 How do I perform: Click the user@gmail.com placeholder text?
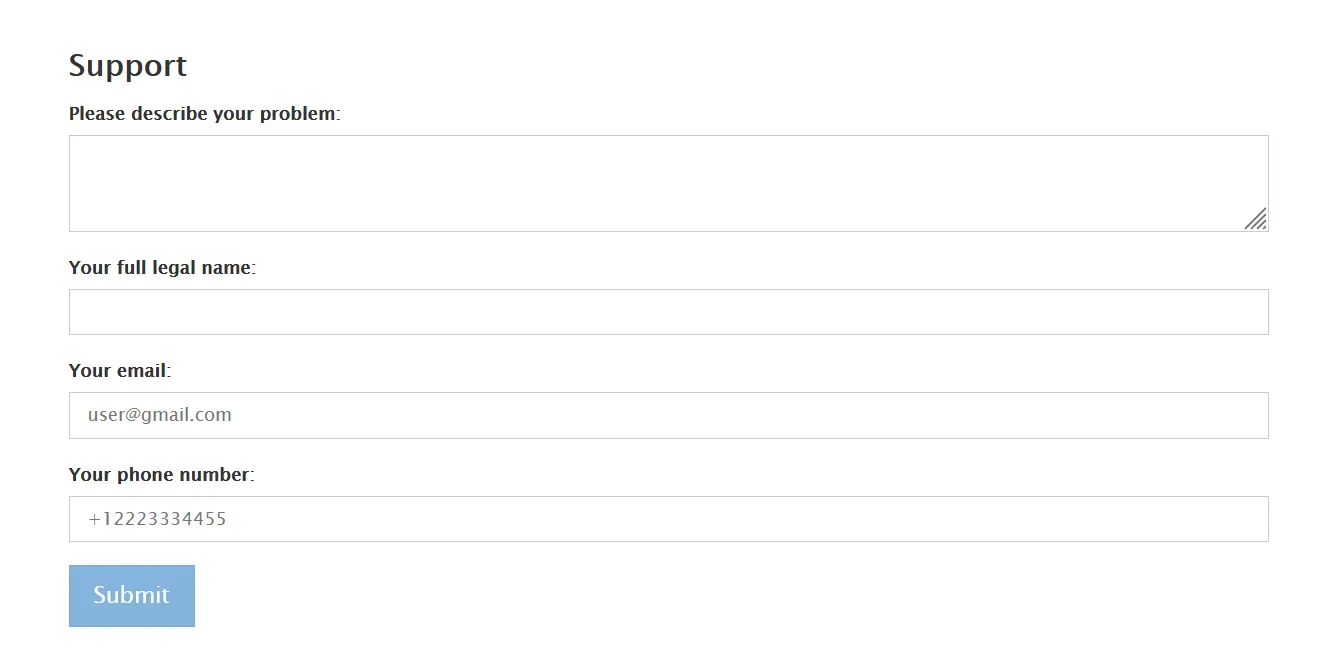[x=160, y=415]
